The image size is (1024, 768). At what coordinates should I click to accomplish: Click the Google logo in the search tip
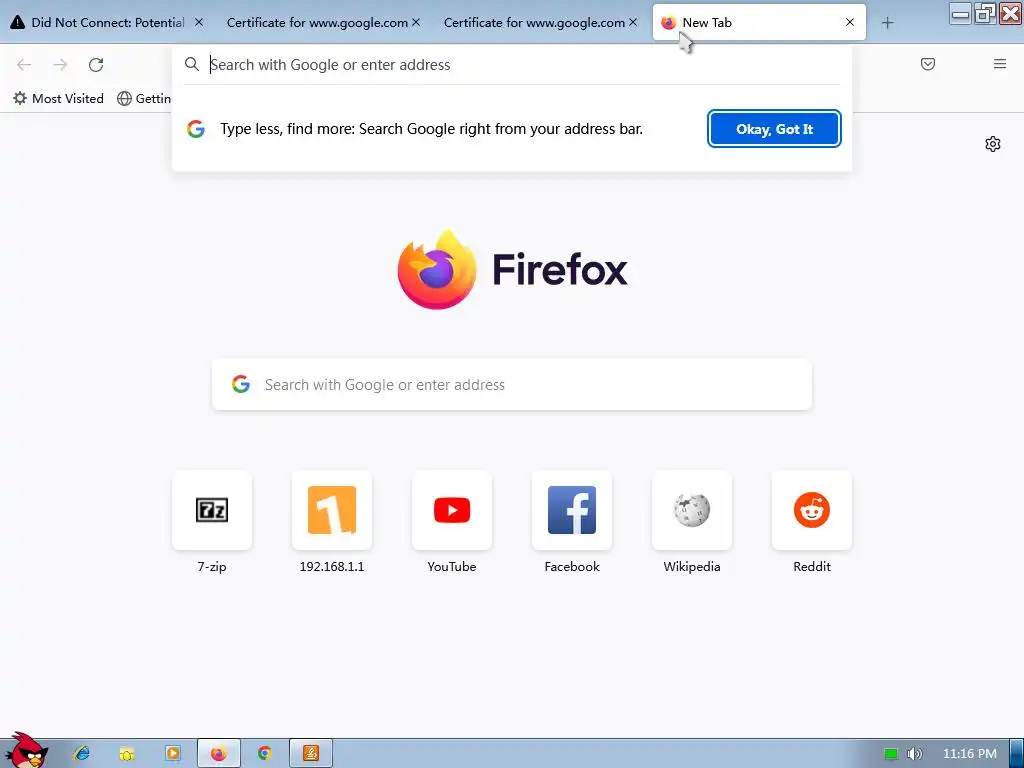pos(196,129)
